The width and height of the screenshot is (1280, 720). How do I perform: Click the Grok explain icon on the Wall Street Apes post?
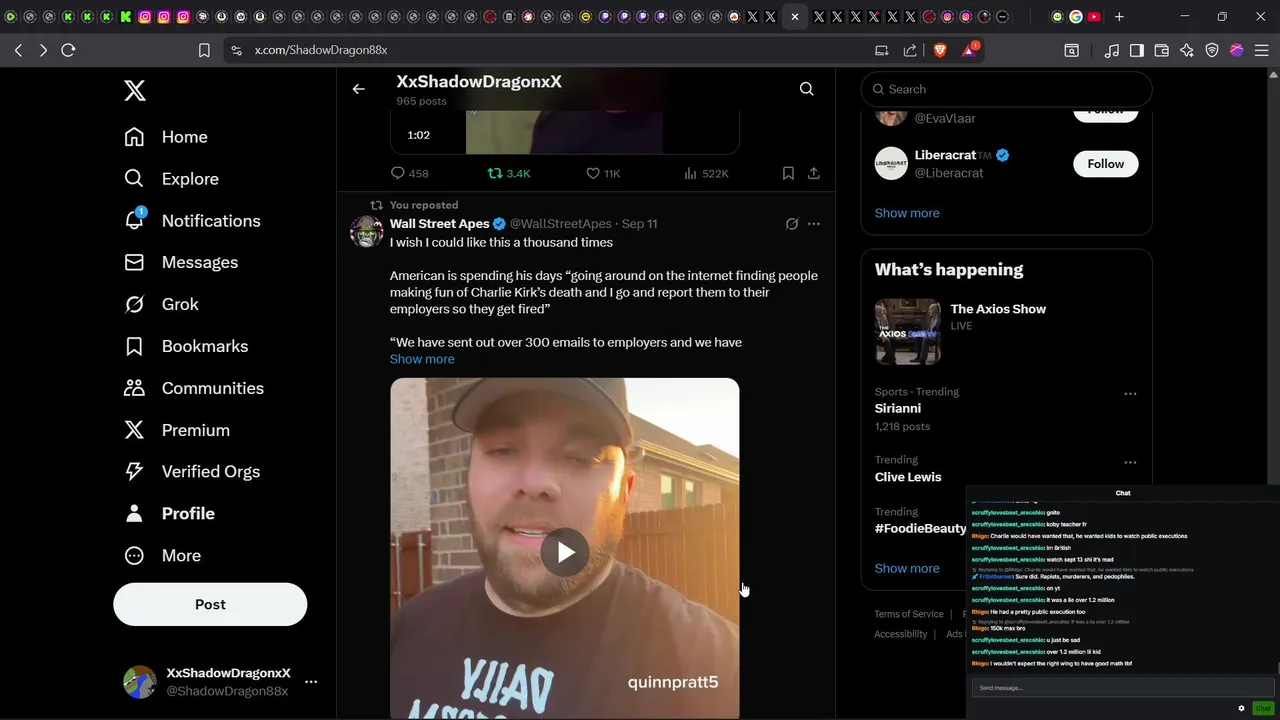[x=792, y=224]
